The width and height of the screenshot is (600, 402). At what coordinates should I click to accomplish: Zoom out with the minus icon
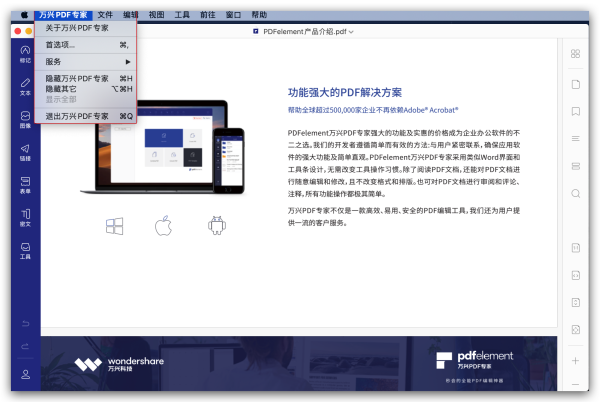tap(575, 384)
